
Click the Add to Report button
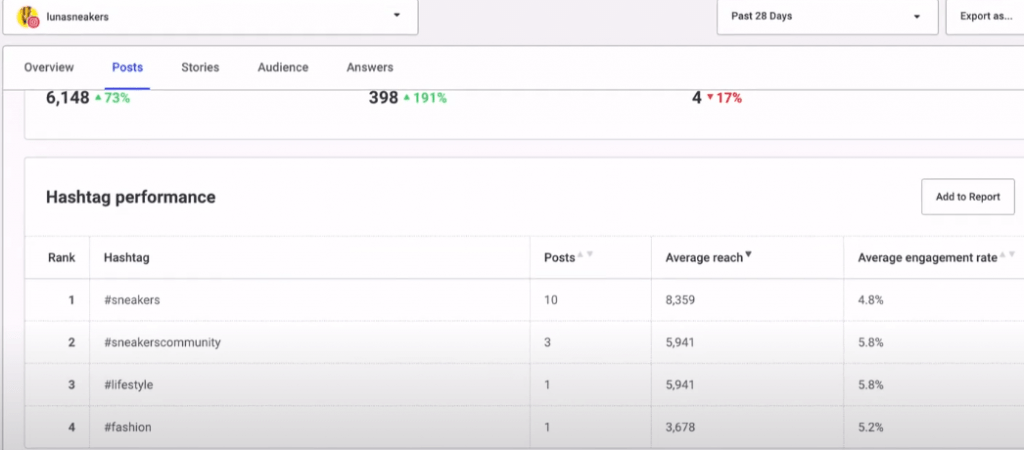click(x=968, y=197)
